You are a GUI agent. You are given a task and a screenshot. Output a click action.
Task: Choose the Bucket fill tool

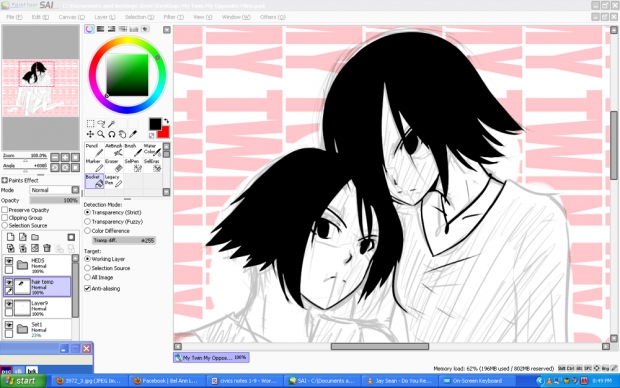(95, 181)
